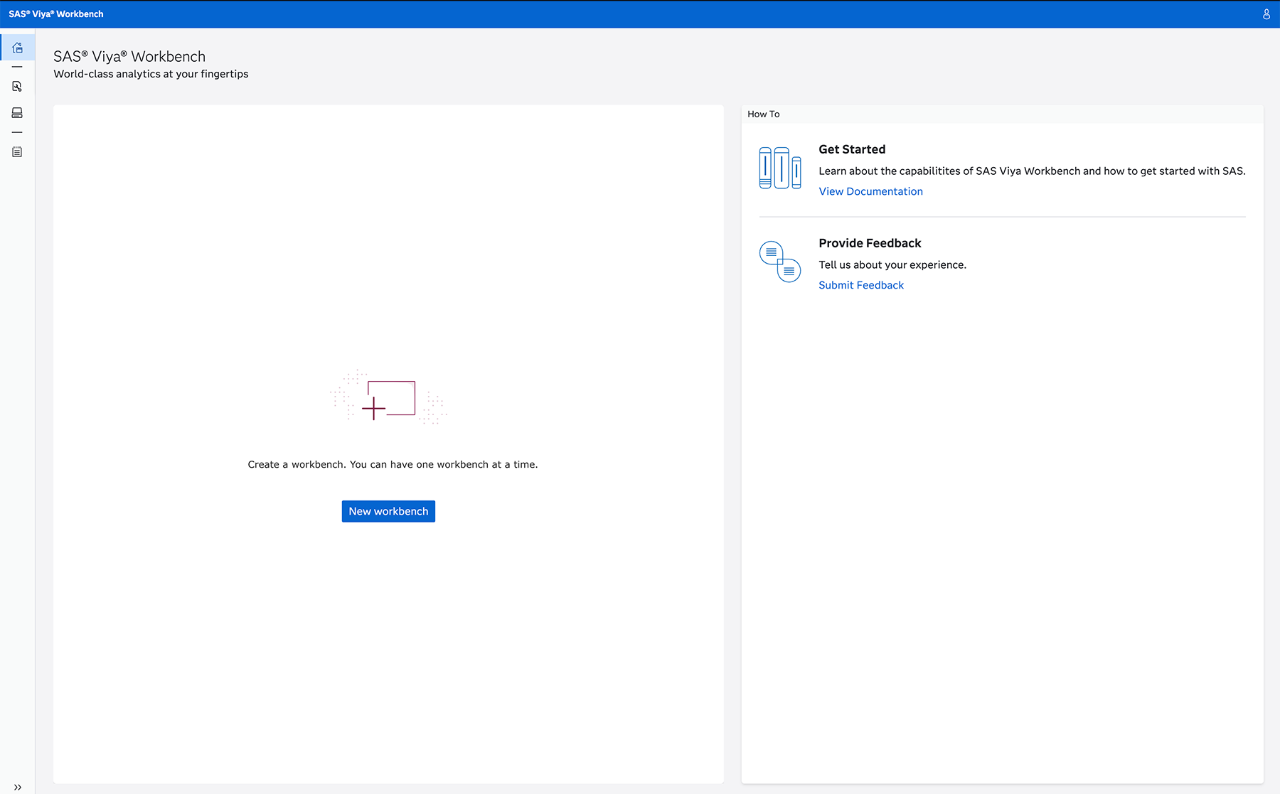The image size is (1280, 794).
Task: Click the 'World-class analytics at your fingertips' text
Action: pyautogui.click(x=151, y=74)
